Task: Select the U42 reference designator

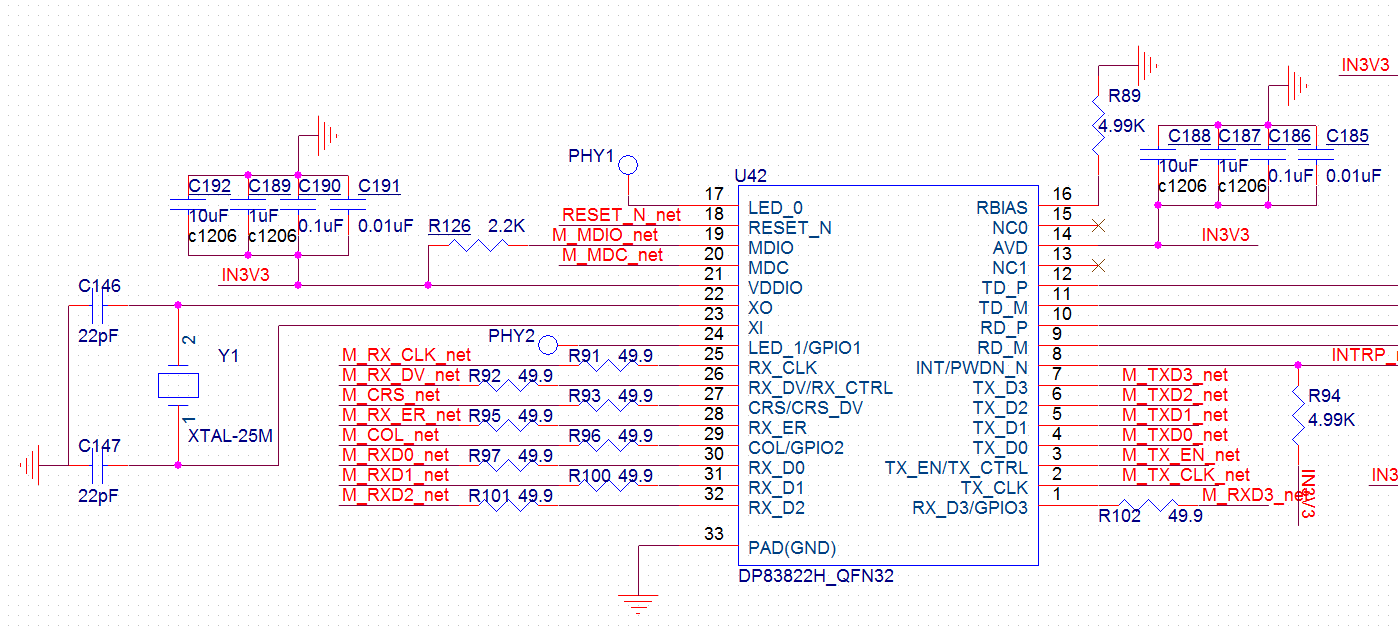Action: pos(750,176)
